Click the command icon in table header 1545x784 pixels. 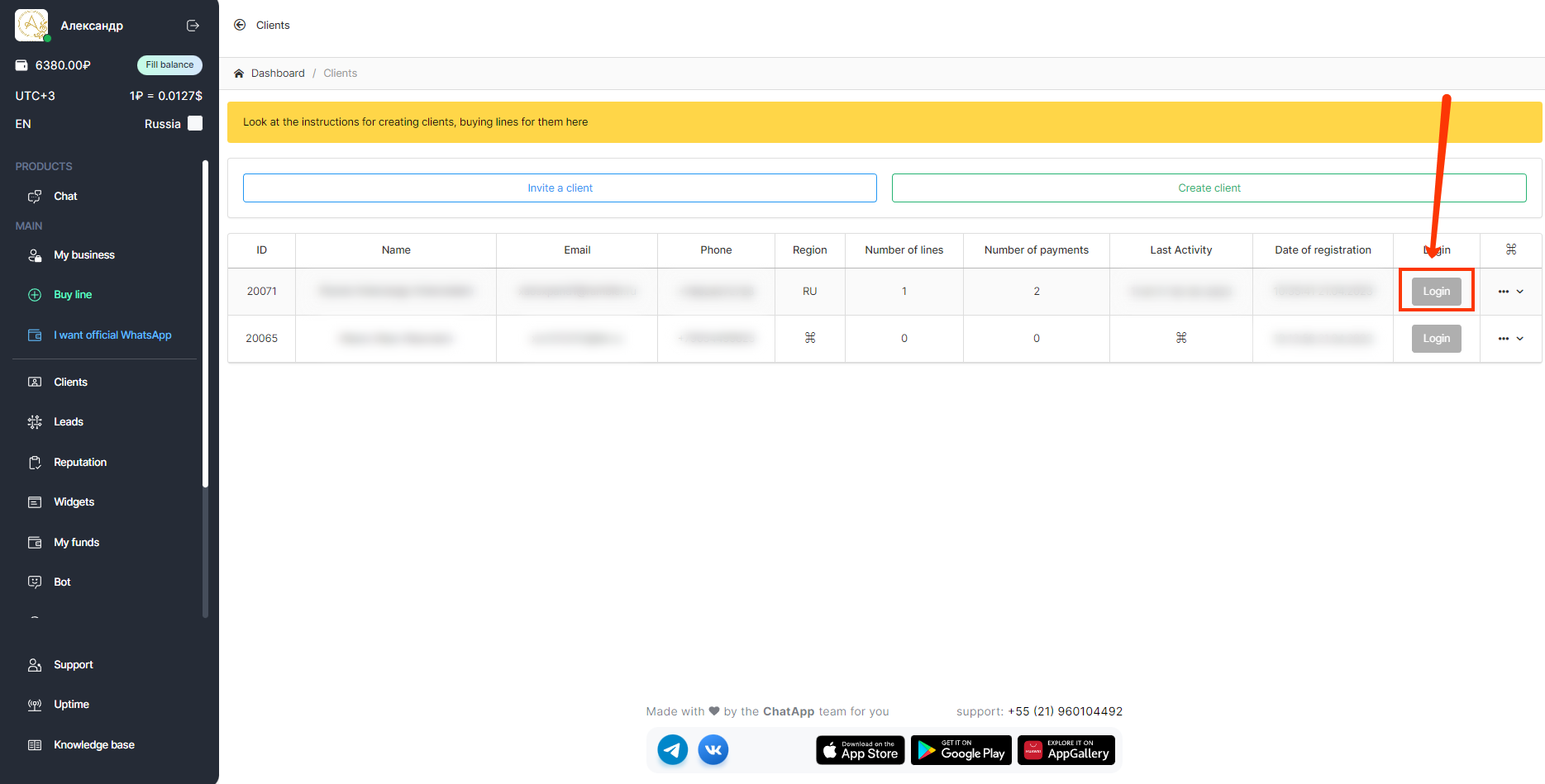(x=1510, y=249)
